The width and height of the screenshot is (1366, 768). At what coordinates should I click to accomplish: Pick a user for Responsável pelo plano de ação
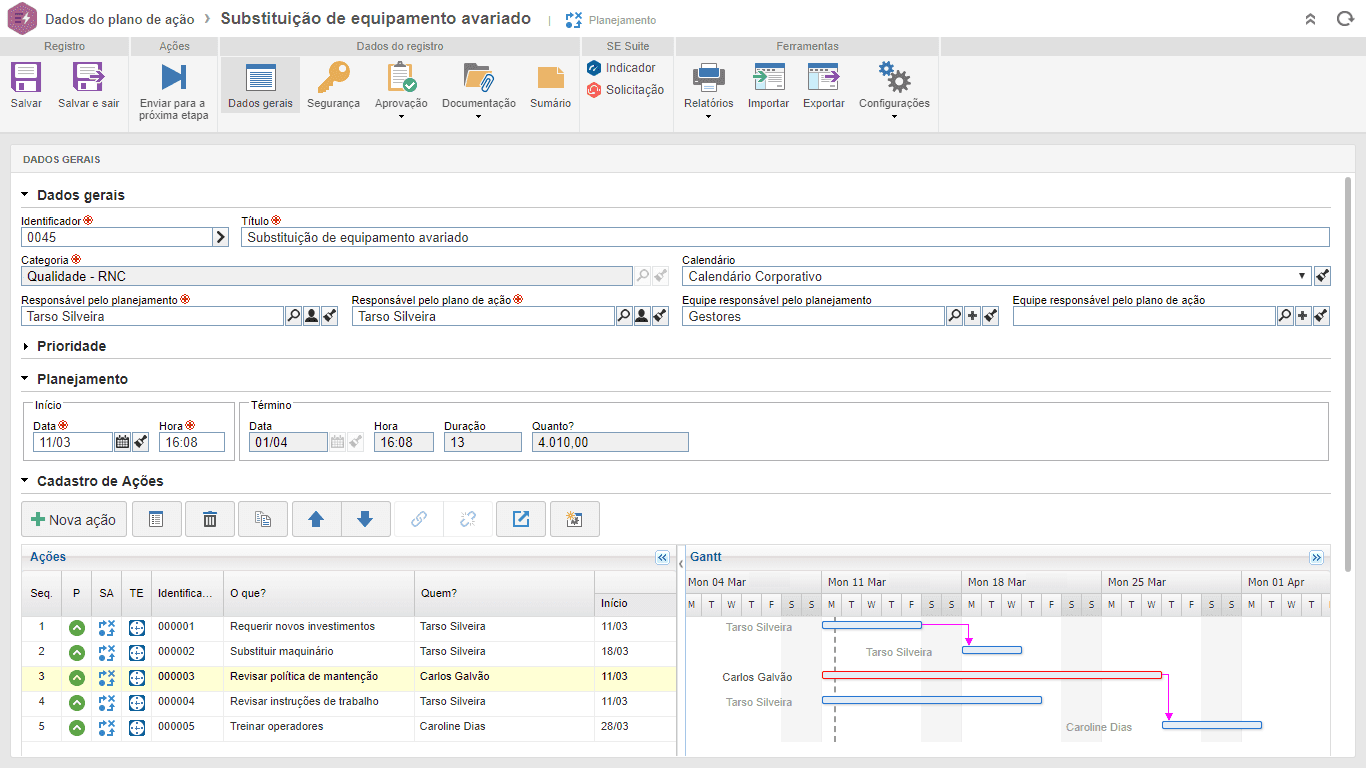(x=642, y=316)
